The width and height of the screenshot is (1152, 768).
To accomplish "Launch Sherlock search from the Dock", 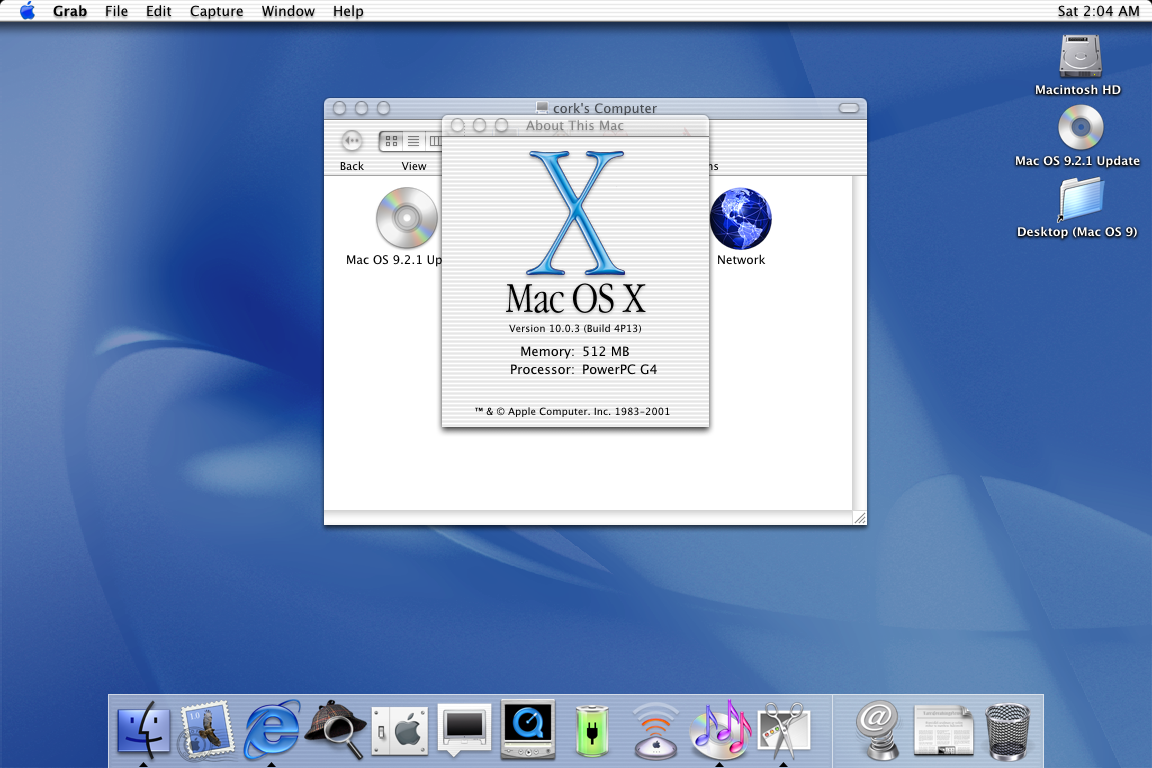I will click(x=334, y=731).
